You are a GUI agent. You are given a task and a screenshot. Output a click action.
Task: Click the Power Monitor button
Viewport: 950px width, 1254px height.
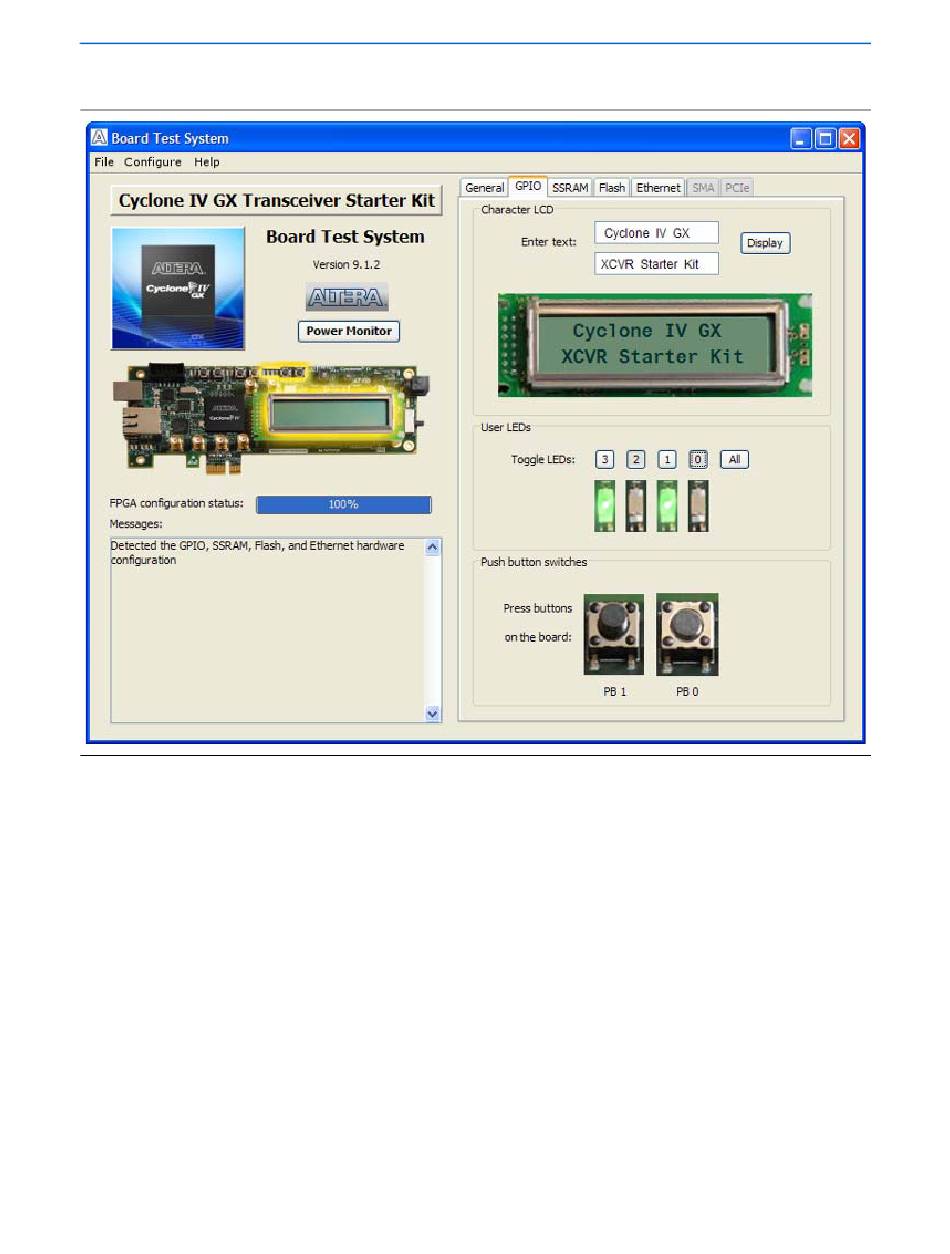pyautogui.click(x=349, y=331)
